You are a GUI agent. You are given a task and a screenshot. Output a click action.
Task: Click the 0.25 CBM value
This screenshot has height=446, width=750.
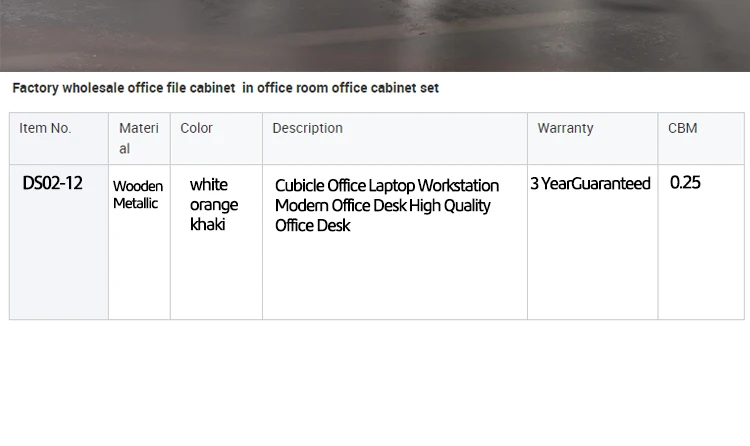coord(685,183)
